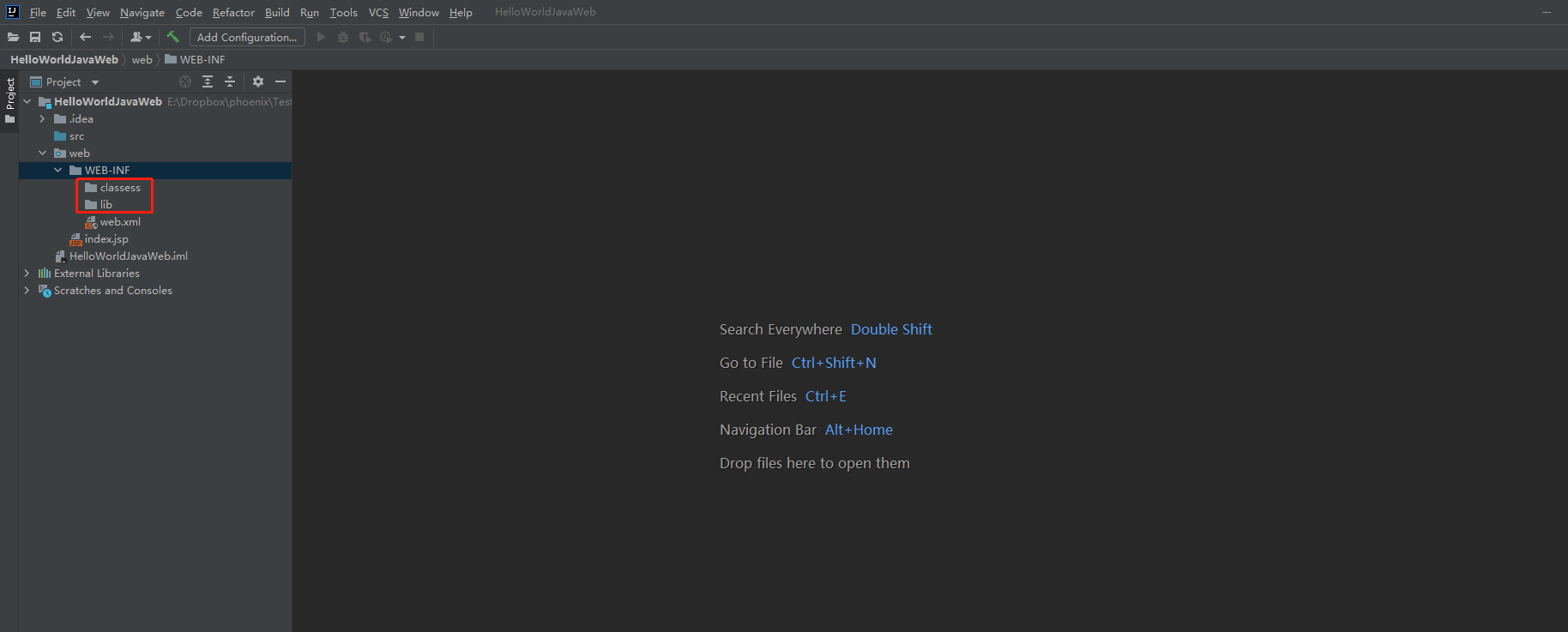Open the File menu
1568x632 pixels.
coord(38,12)
